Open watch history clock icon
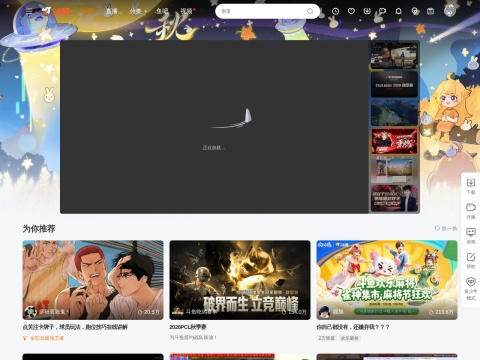The image size is (480, 360). pyautogui.click(x=335, y=11)
